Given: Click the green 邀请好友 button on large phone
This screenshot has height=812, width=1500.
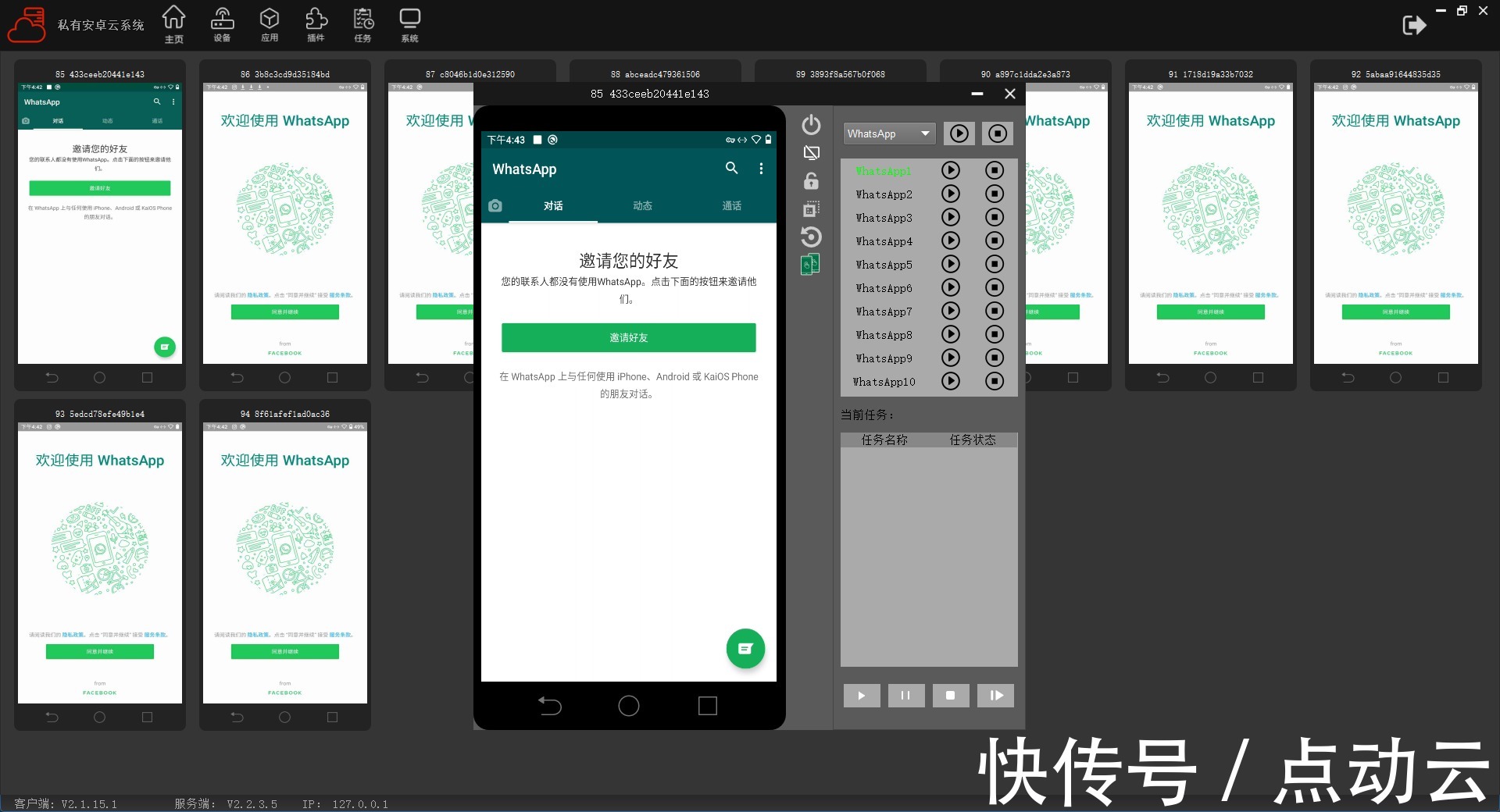Looking at the screenshot, I should [628, 337].
